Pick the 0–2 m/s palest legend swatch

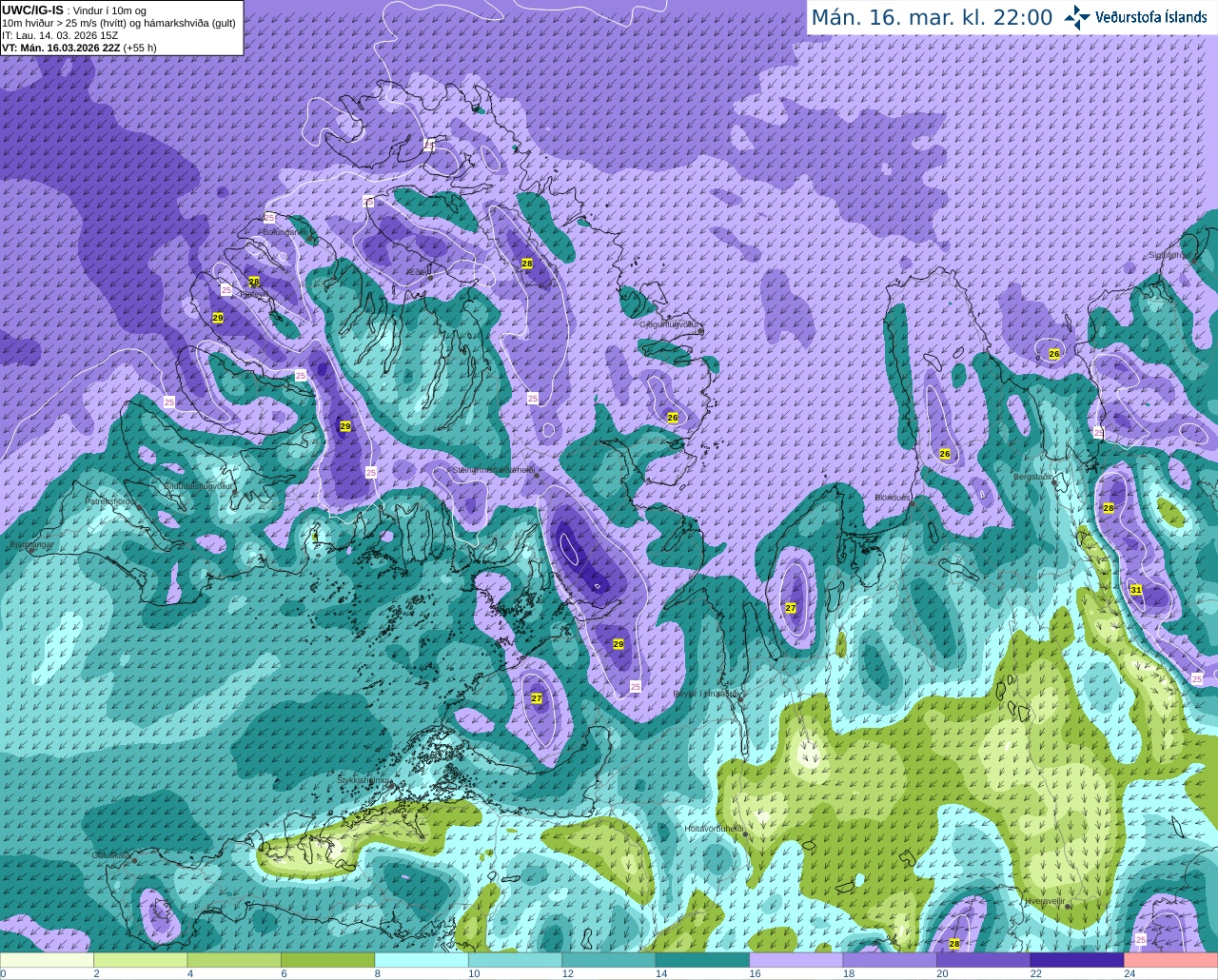click(47, 960)
